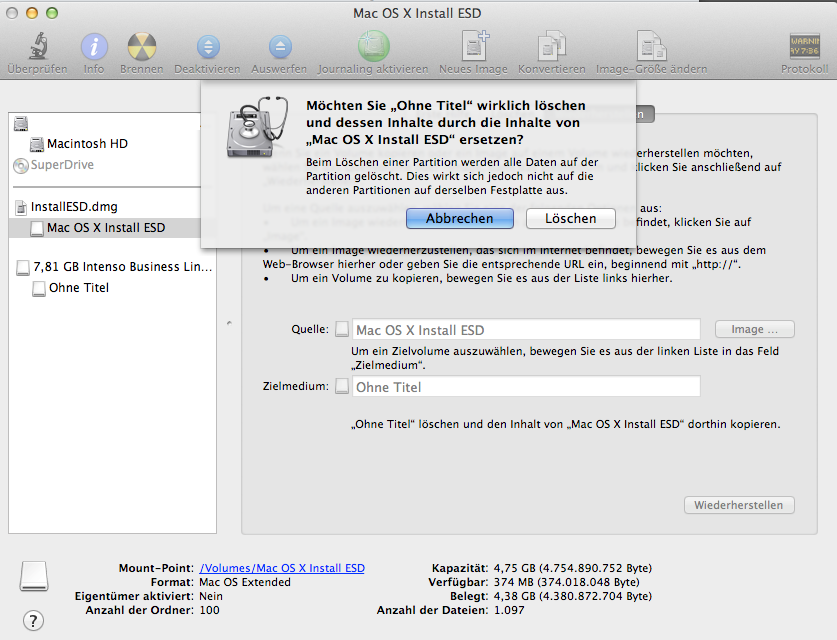Click the Anzahl der Dateien value 1.097

pos(509,610)
